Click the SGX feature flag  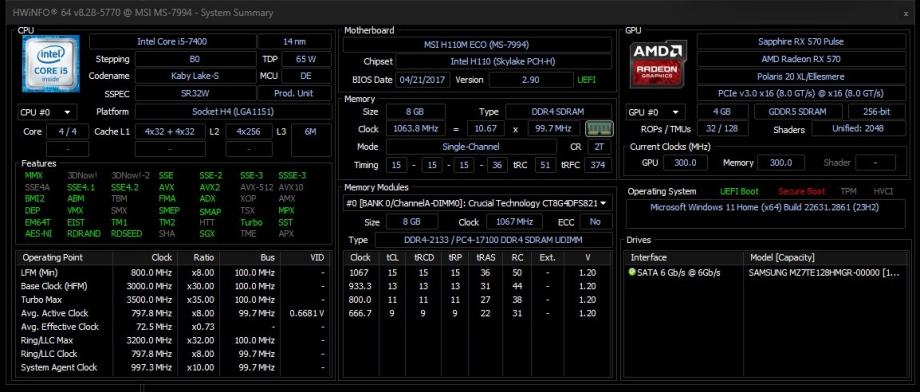coord(207,234)
